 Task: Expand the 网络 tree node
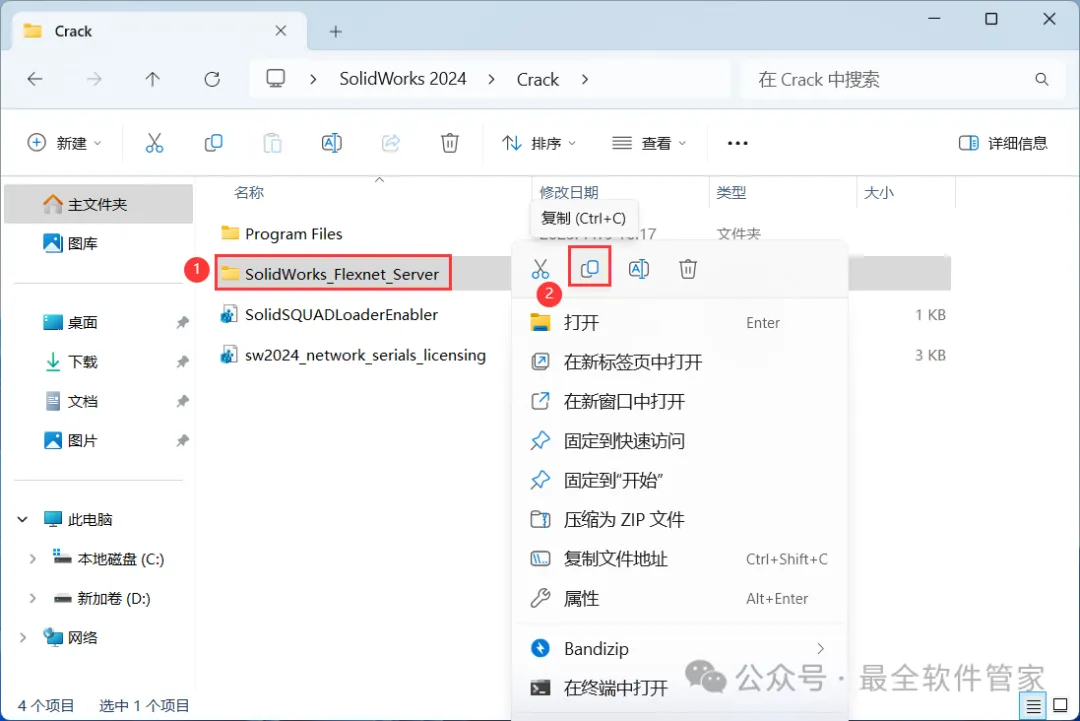coord(22,638)
